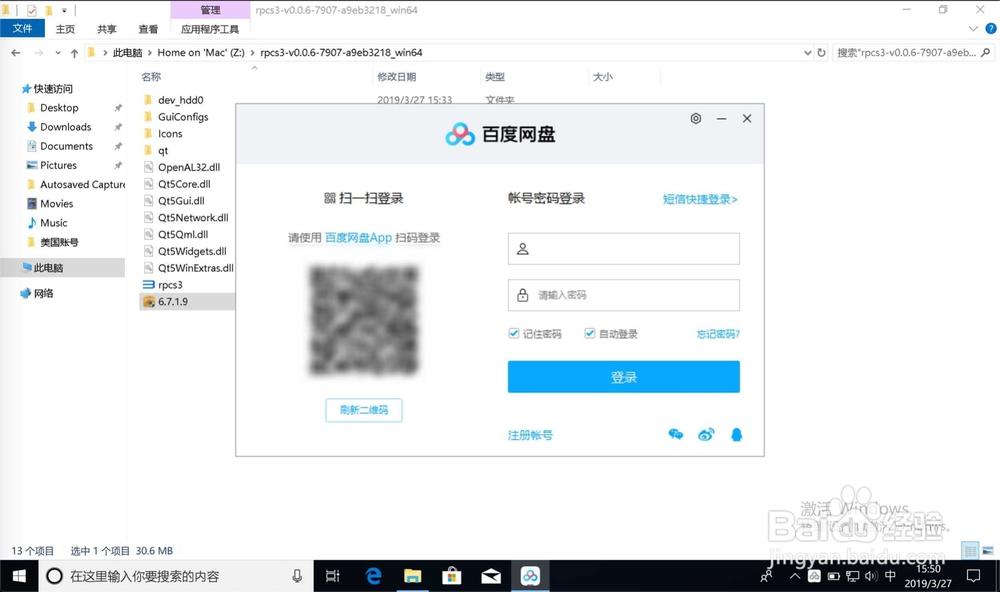The width and height of the screenshot is (1000, 592).
Task: Toggle 记住密码 checkbox
Action: (x=513, y=334)
